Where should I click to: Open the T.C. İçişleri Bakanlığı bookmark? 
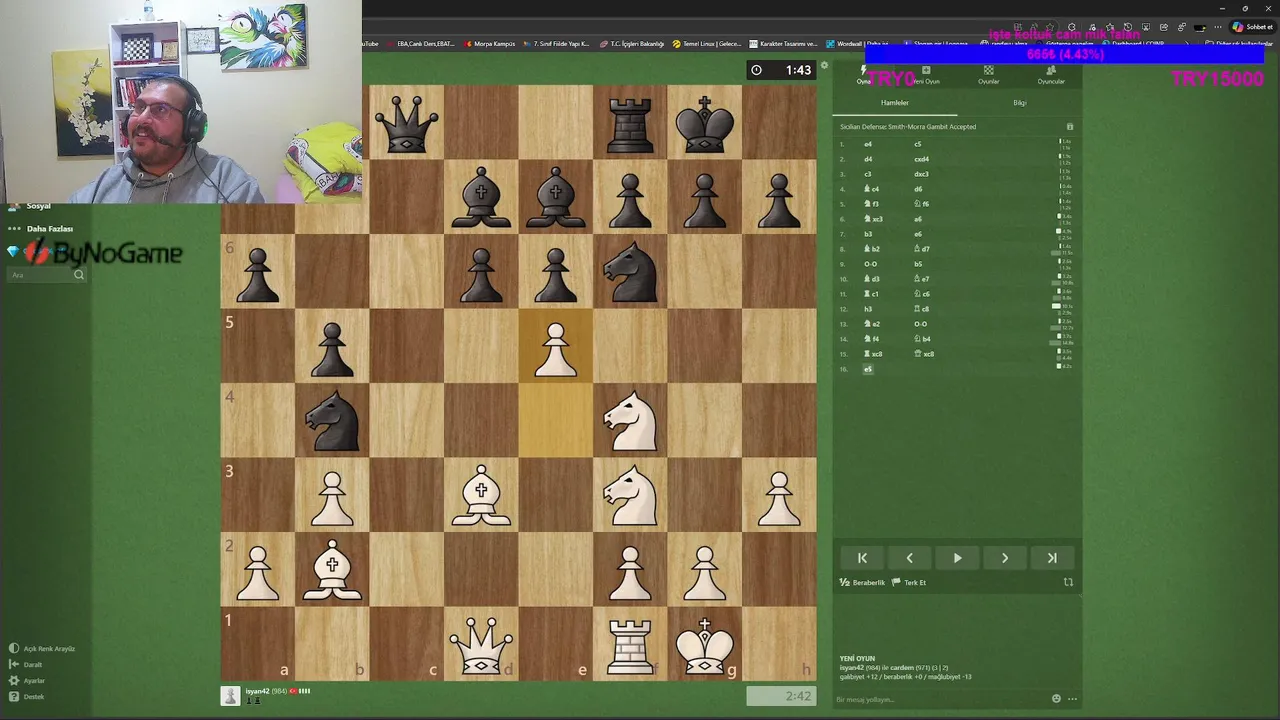point(633,44)
